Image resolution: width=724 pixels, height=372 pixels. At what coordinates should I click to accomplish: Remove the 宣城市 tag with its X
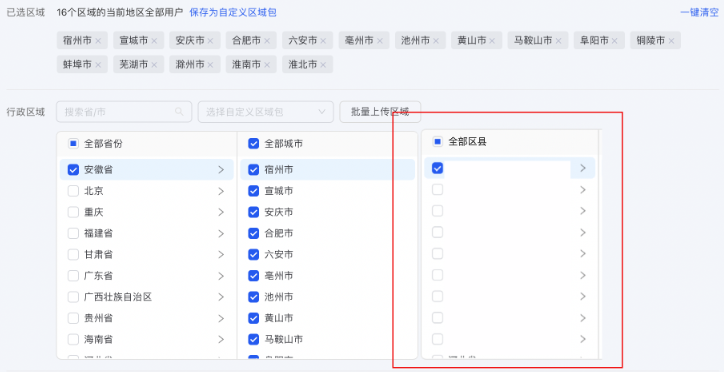154,41
